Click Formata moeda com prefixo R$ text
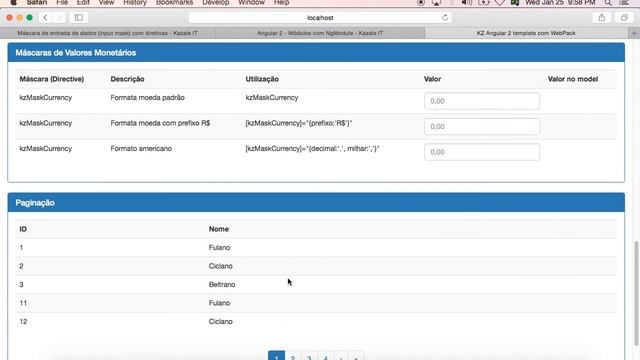The image size is (640, 360). click(160, 123)
